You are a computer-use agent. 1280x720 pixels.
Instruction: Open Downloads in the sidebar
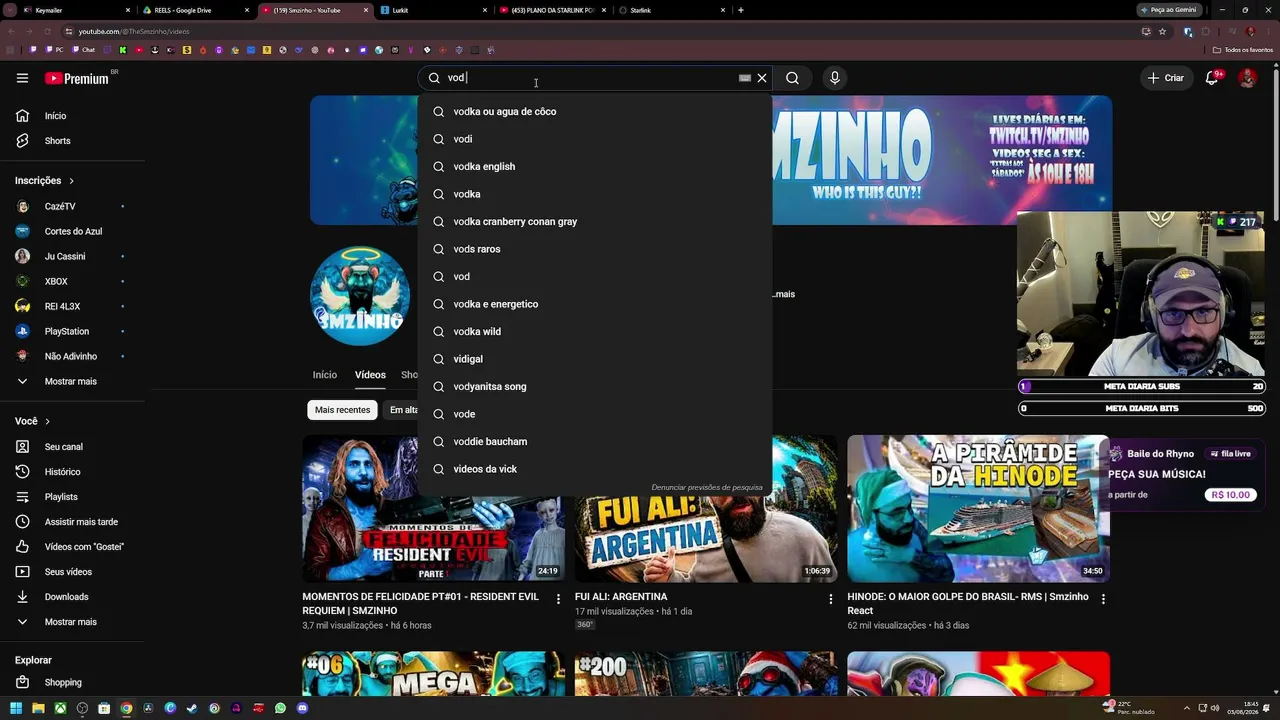click(72, 597)
